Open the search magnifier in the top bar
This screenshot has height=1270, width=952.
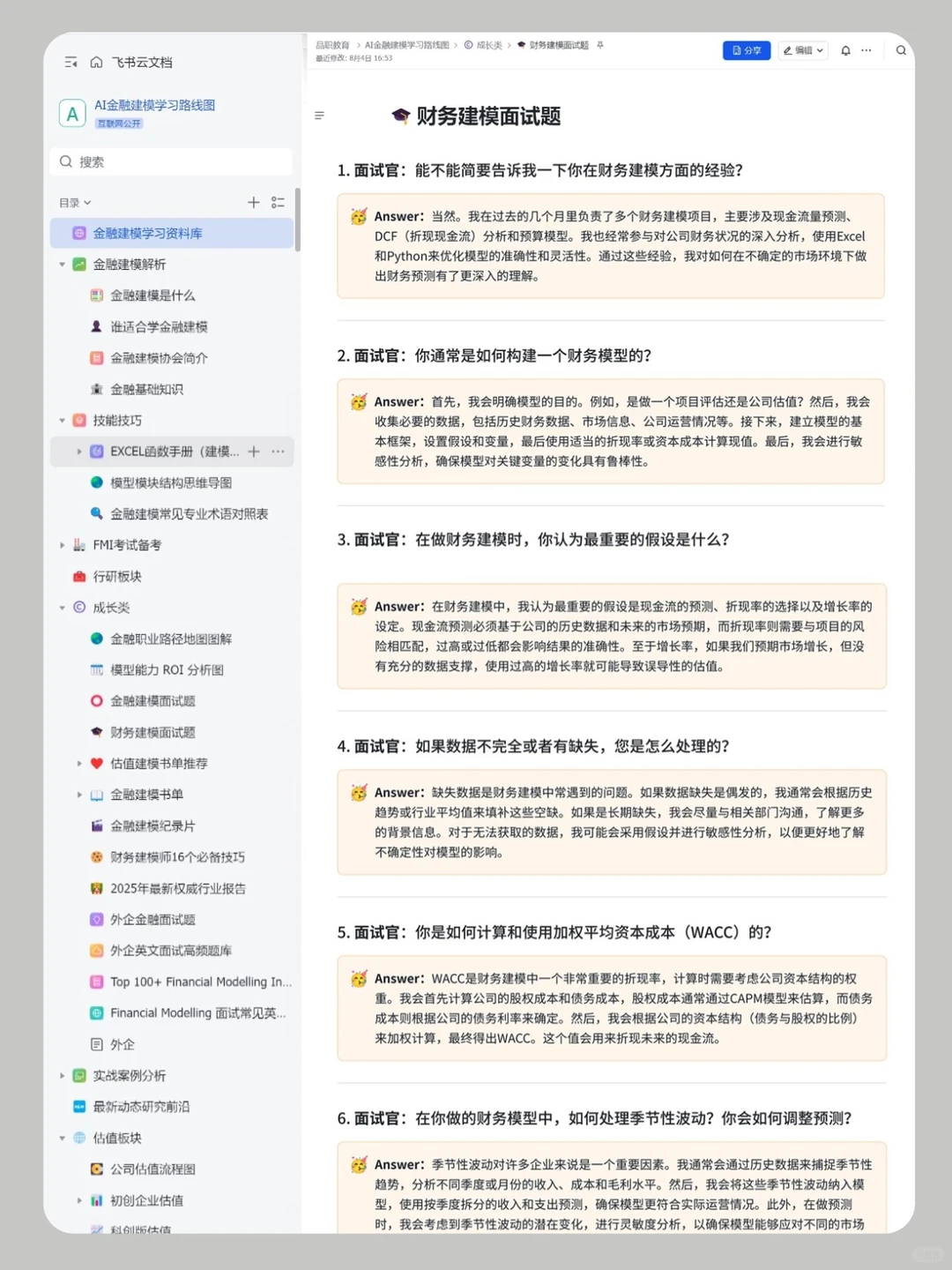tap(901, 50)
